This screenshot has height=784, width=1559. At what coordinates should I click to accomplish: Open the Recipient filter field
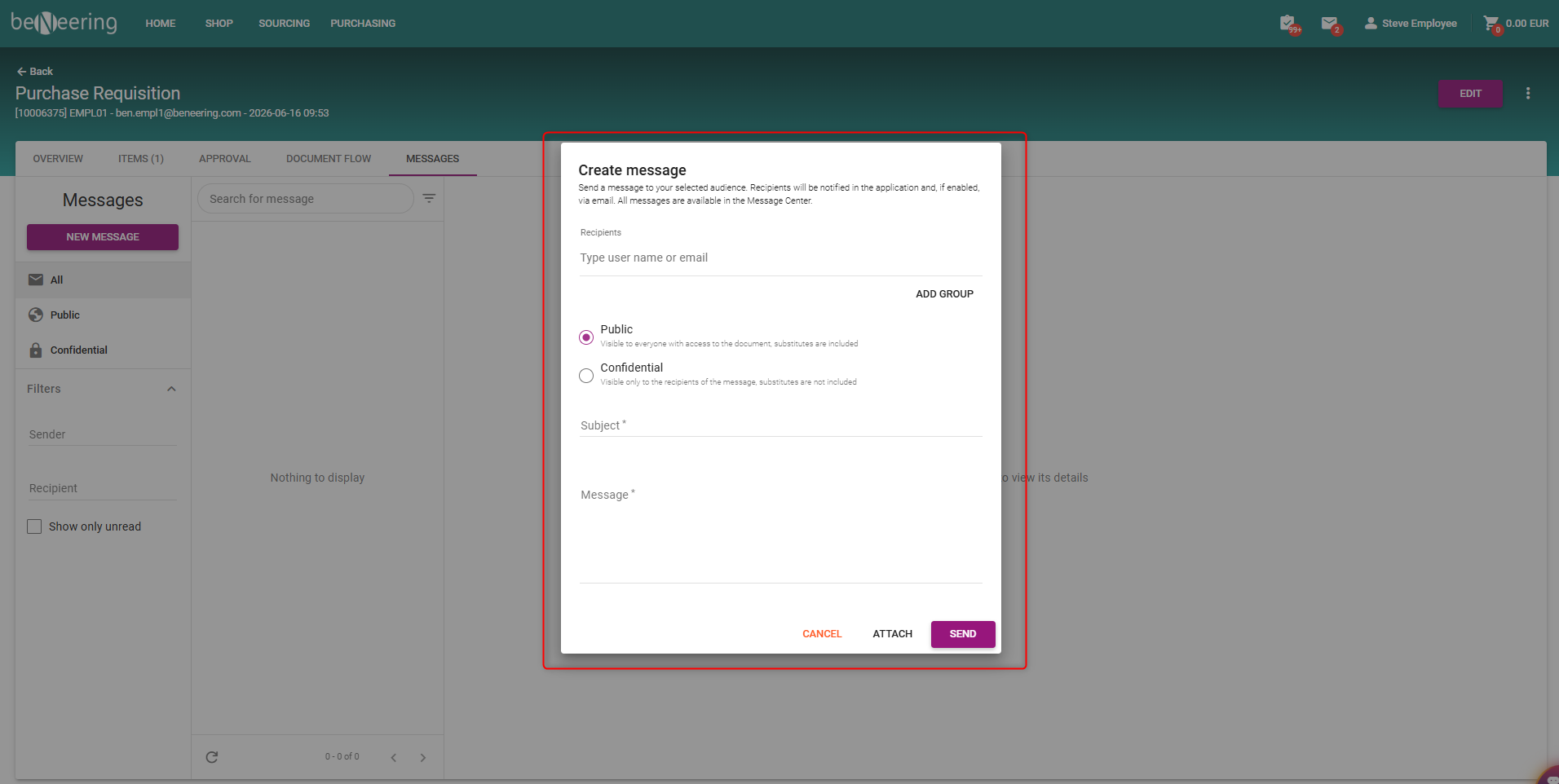coord(103,488)
